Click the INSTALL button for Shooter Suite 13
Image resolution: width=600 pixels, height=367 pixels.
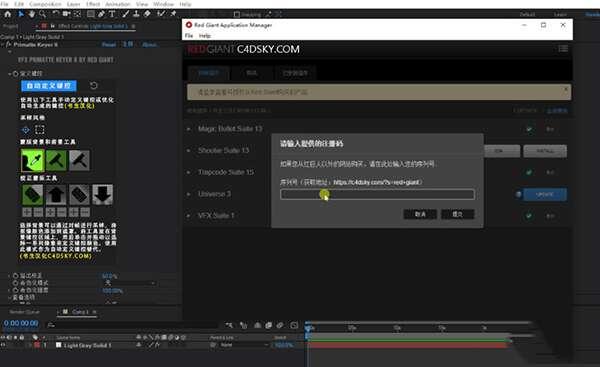pos(545,151)
